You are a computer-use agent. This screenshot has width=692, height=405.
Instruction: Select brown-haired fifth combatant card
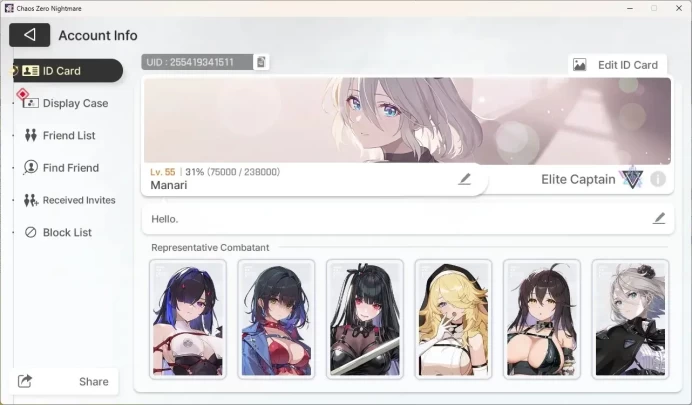(542, 319)
